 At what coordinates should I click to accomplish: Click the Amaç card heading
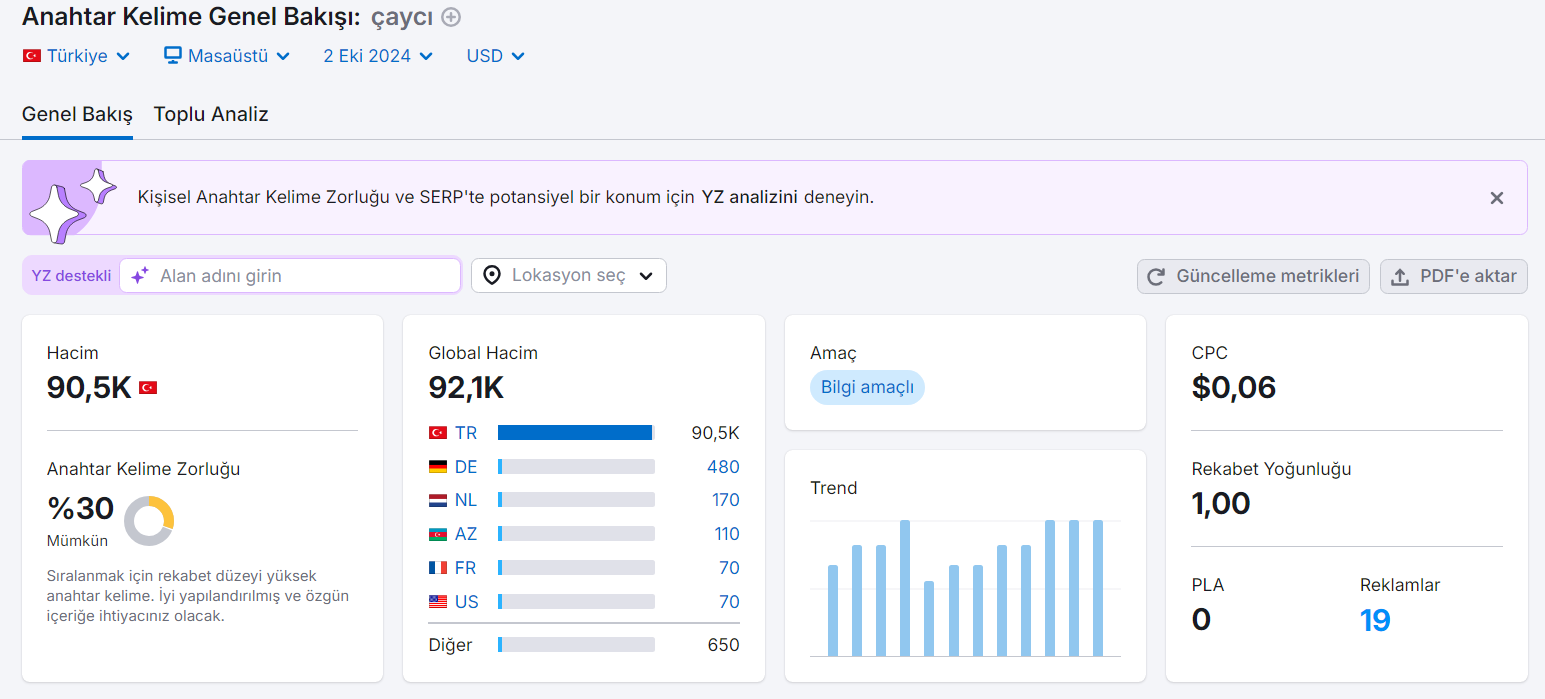coord(833,353)
